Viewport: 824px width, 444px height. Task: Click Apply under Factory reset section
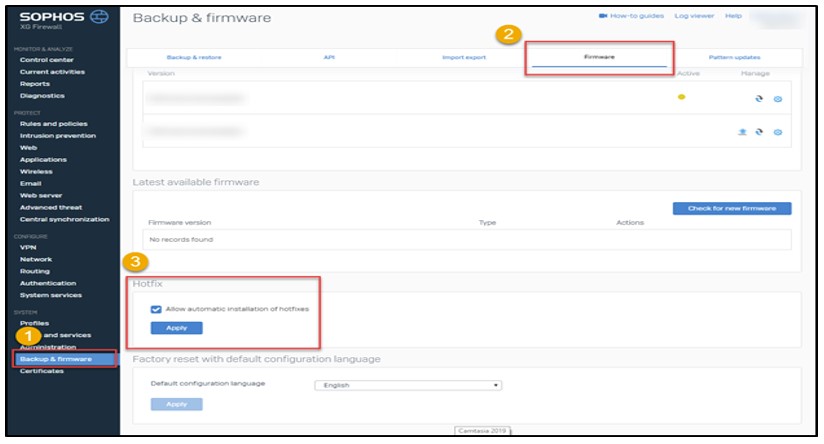pyautogui.click(x=177, y=404)
